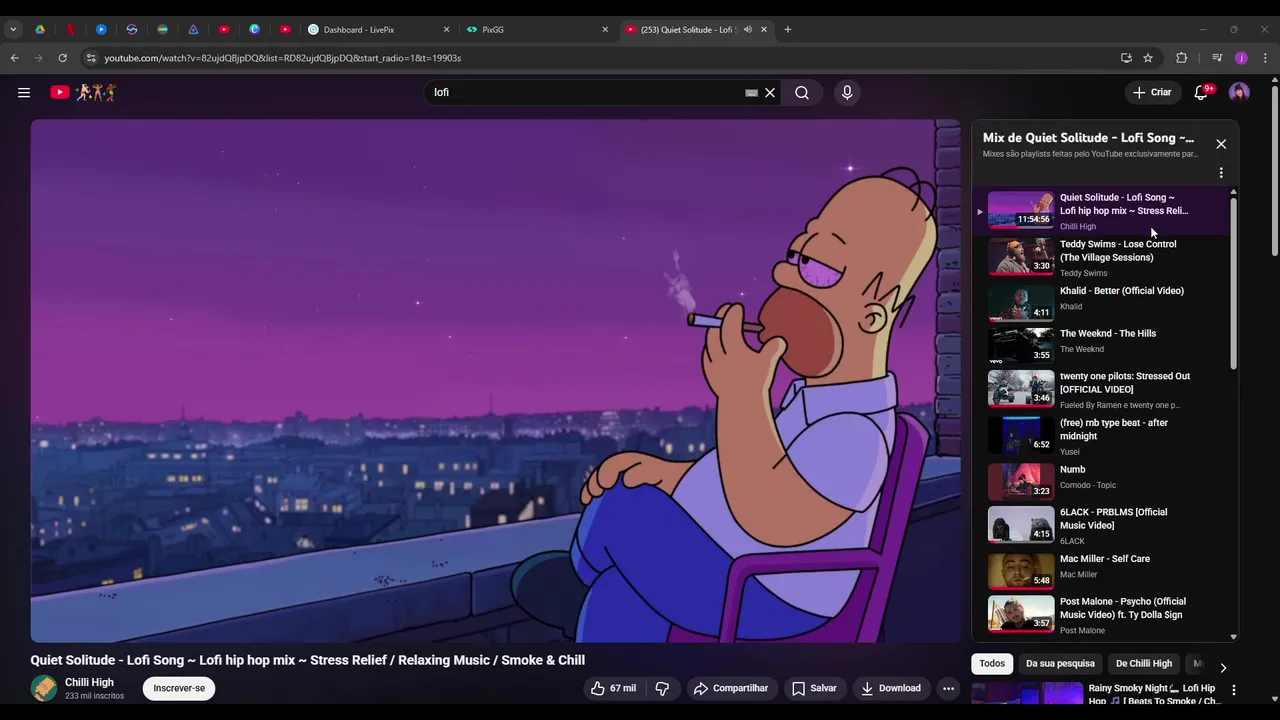Switch to pinned Netflix tab
The image size is (1280, 720).
(70, 29)
